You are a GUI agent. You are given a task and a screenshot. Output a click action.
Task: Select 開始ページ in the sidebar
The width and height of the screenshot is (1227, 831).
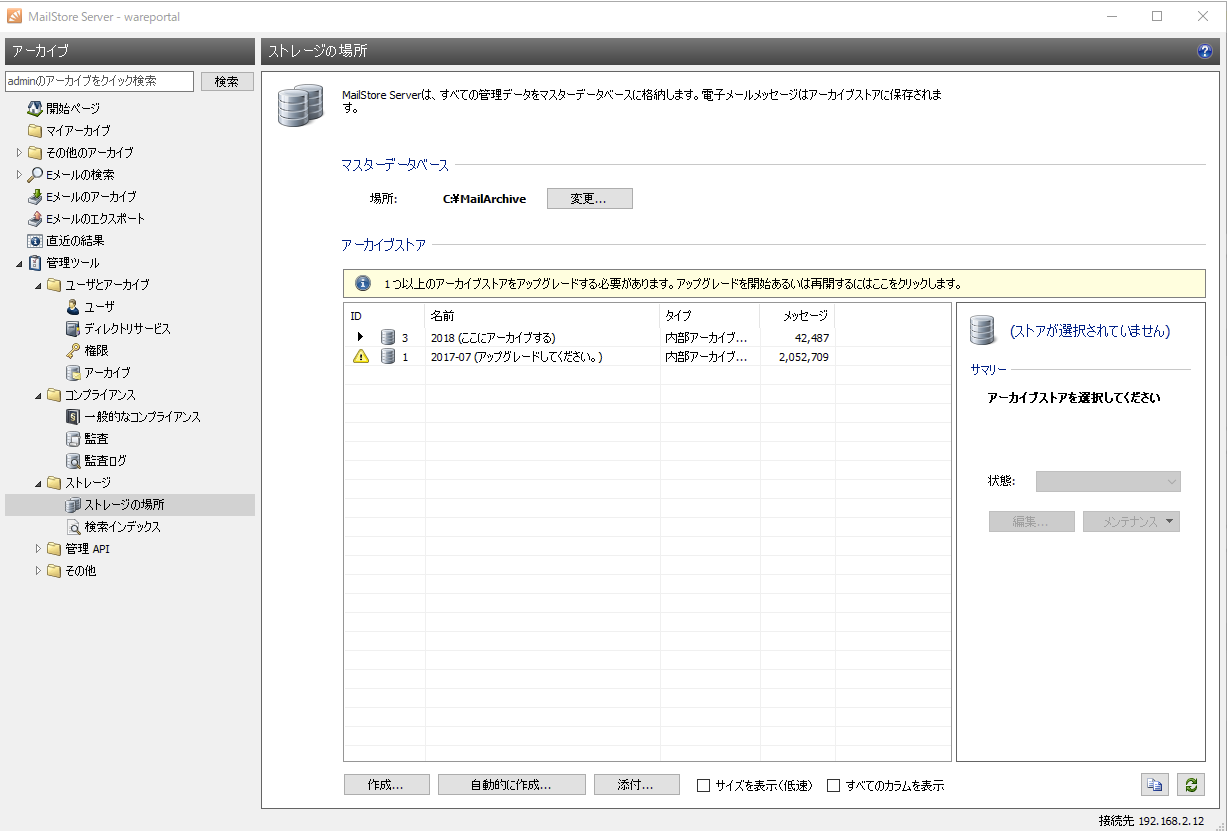[x=72, y=109]
